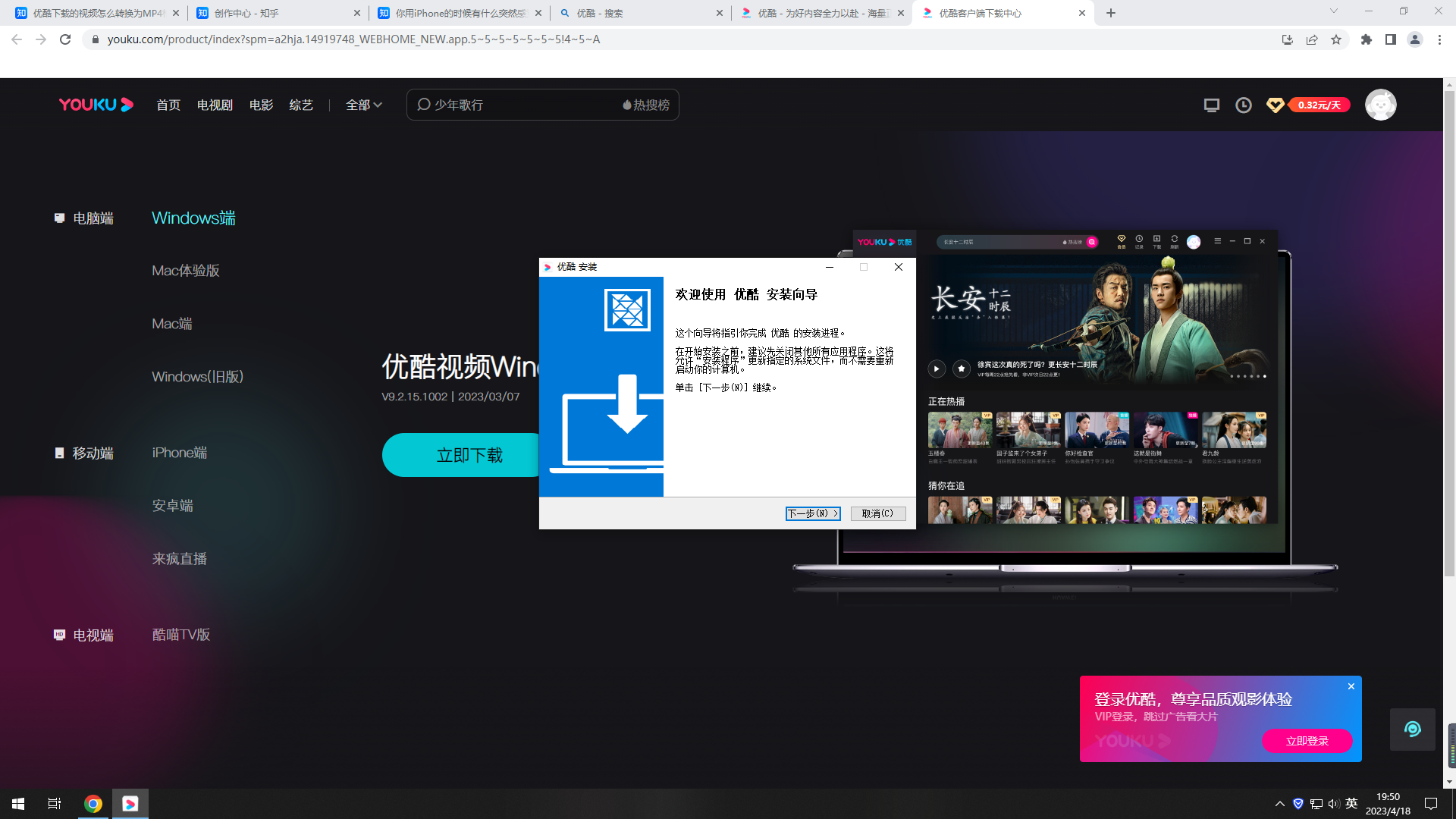The width and height of the screenshot is (1456, 819).
Task: Select the Mac体验版 download option
Action: point(186,271)
